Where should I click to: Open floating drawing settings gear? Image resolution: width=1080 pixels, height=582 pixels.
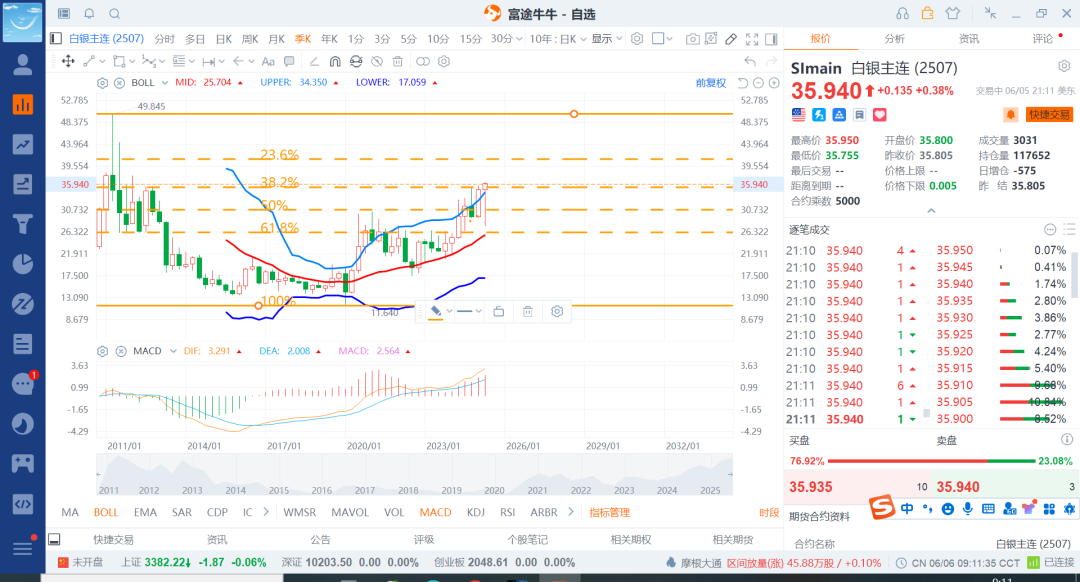tap(557, 311)
